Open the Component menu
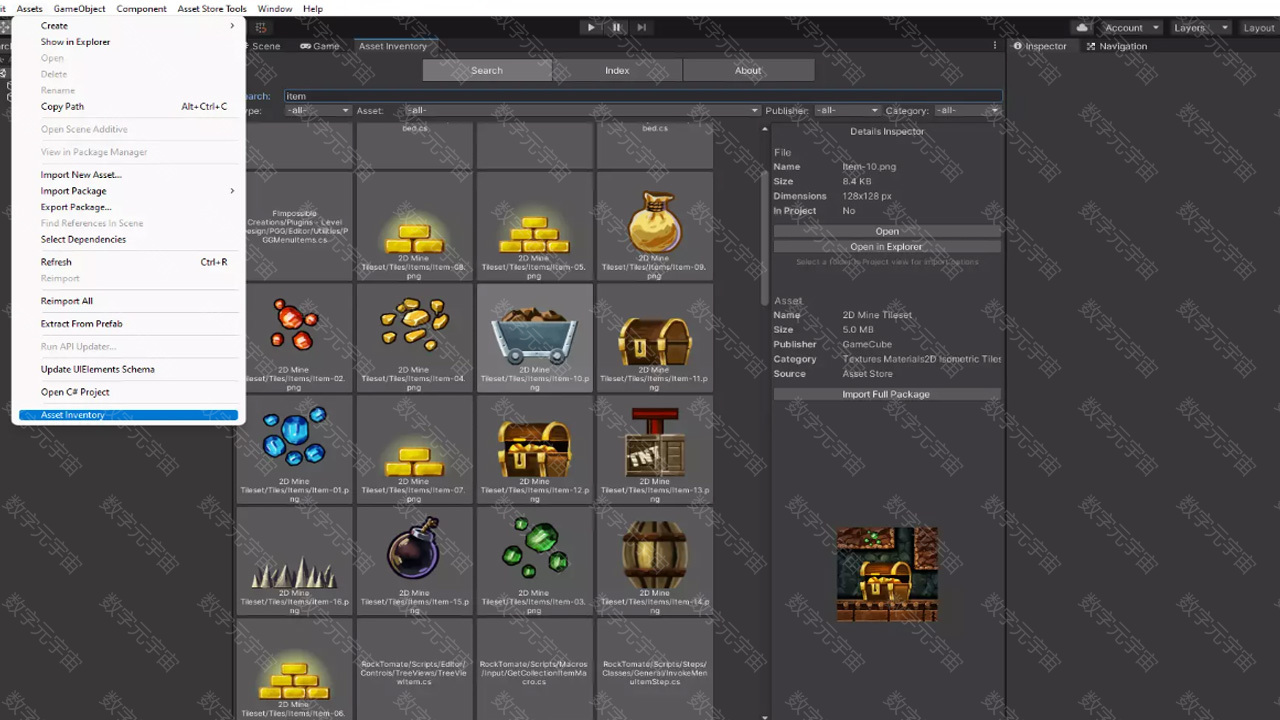 click(141, 9)
